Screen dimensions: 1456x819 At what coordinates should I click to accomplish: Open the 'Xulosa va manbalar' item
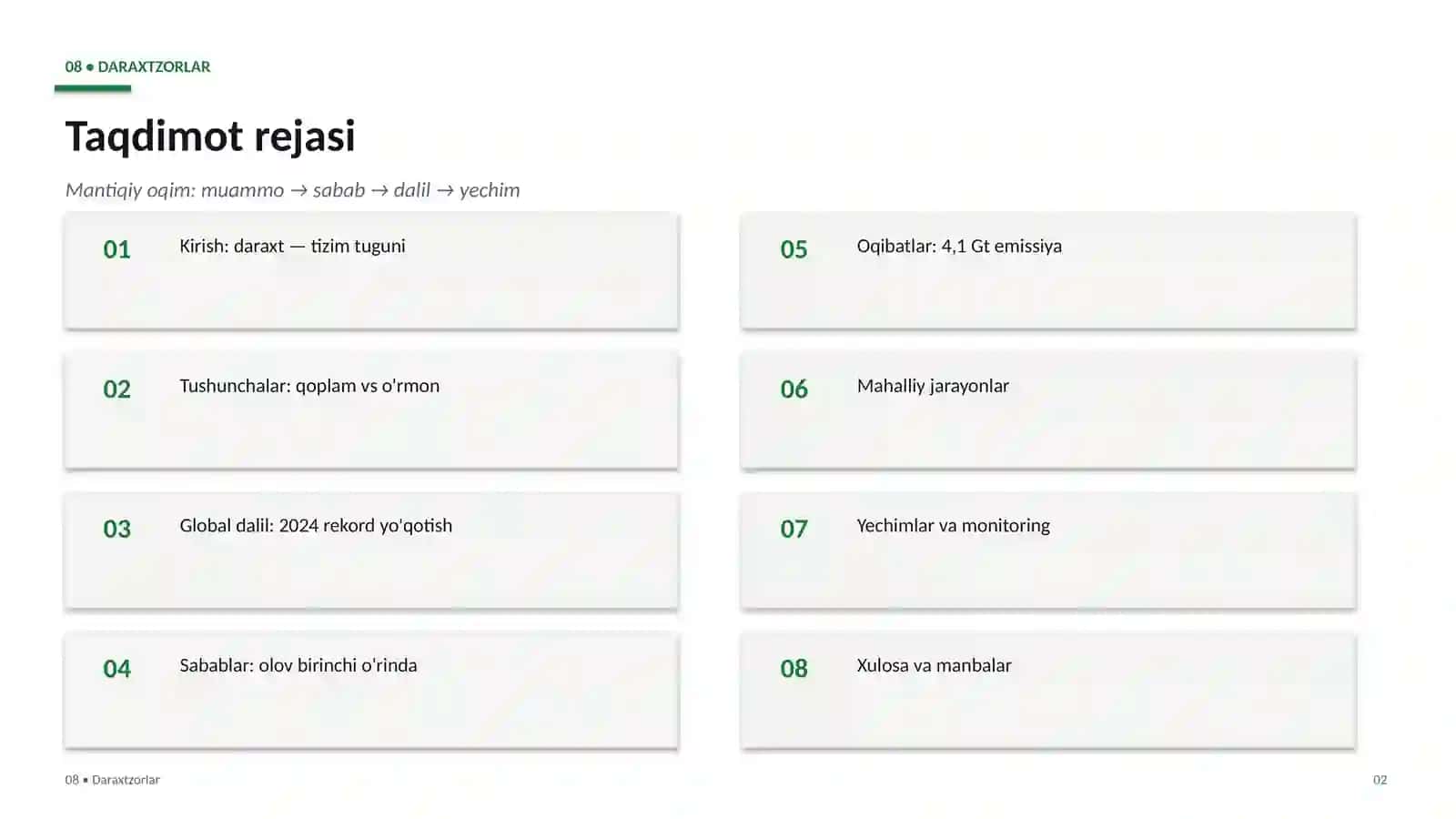1048,691
